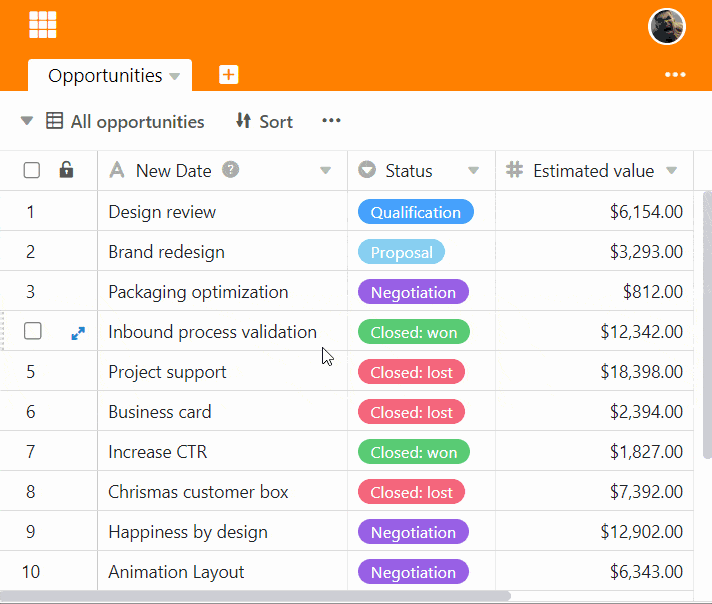Expand the Estimated value column menu

(x=672, y=171)
